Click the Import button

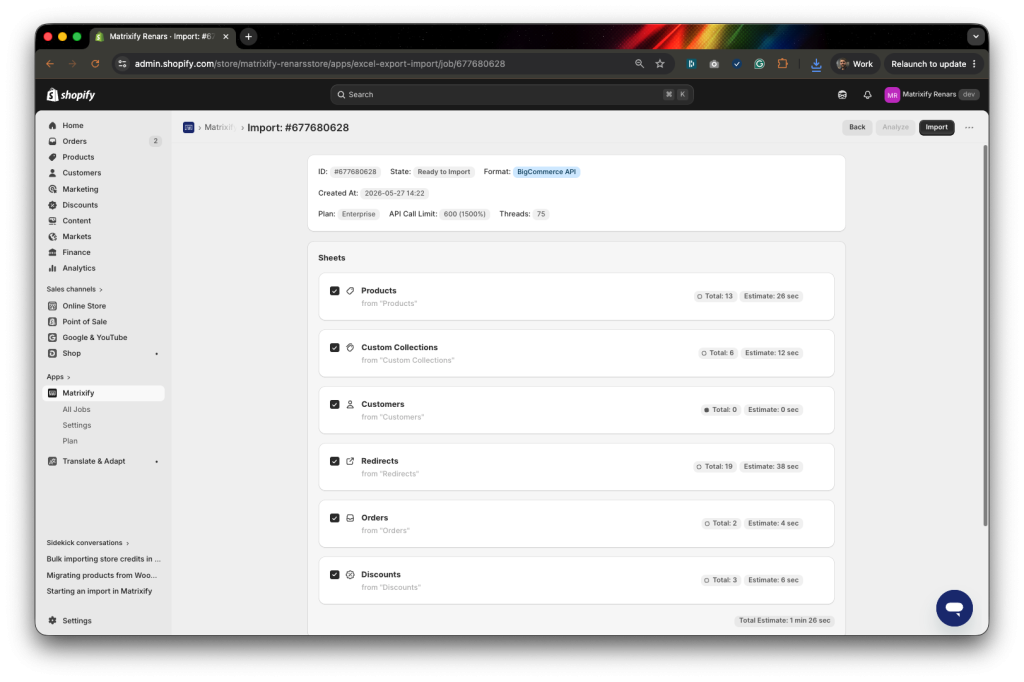coord(936,127)
